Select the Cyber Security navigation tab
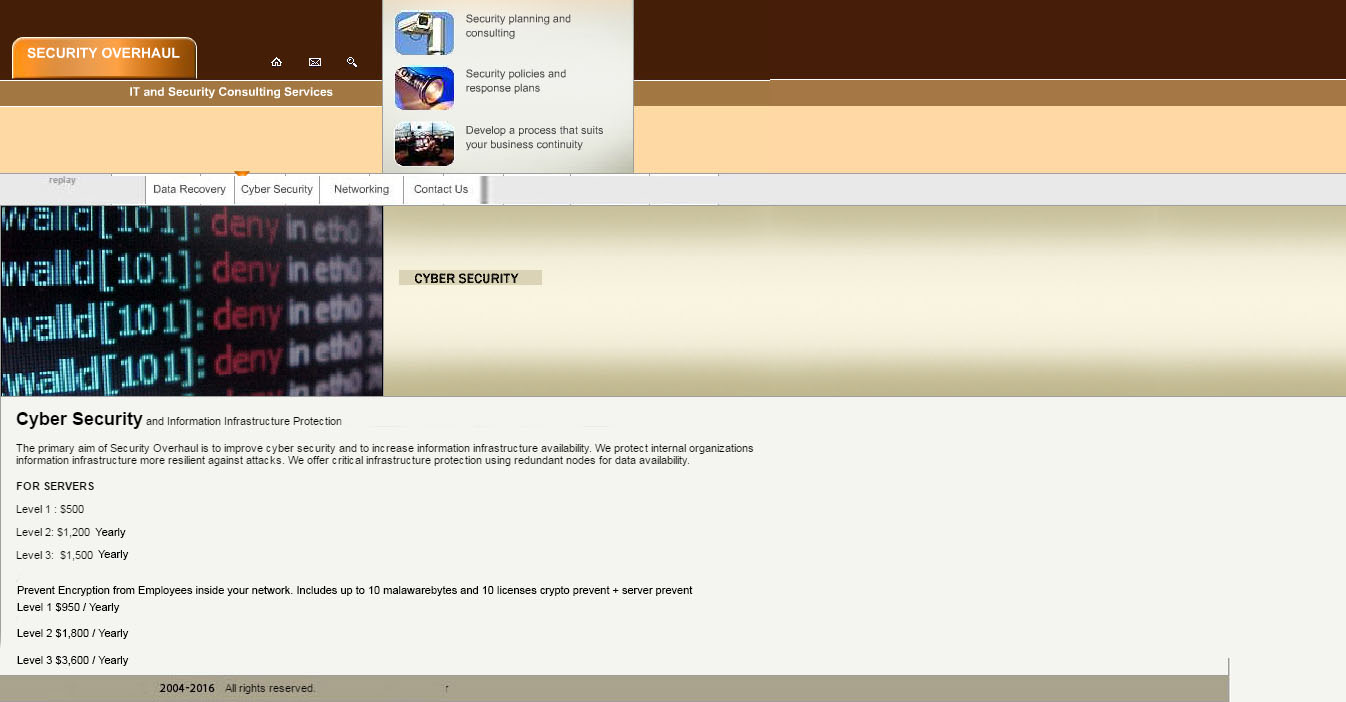Image resolution: width=1346 pixels, height=702 pixels. 277,189
